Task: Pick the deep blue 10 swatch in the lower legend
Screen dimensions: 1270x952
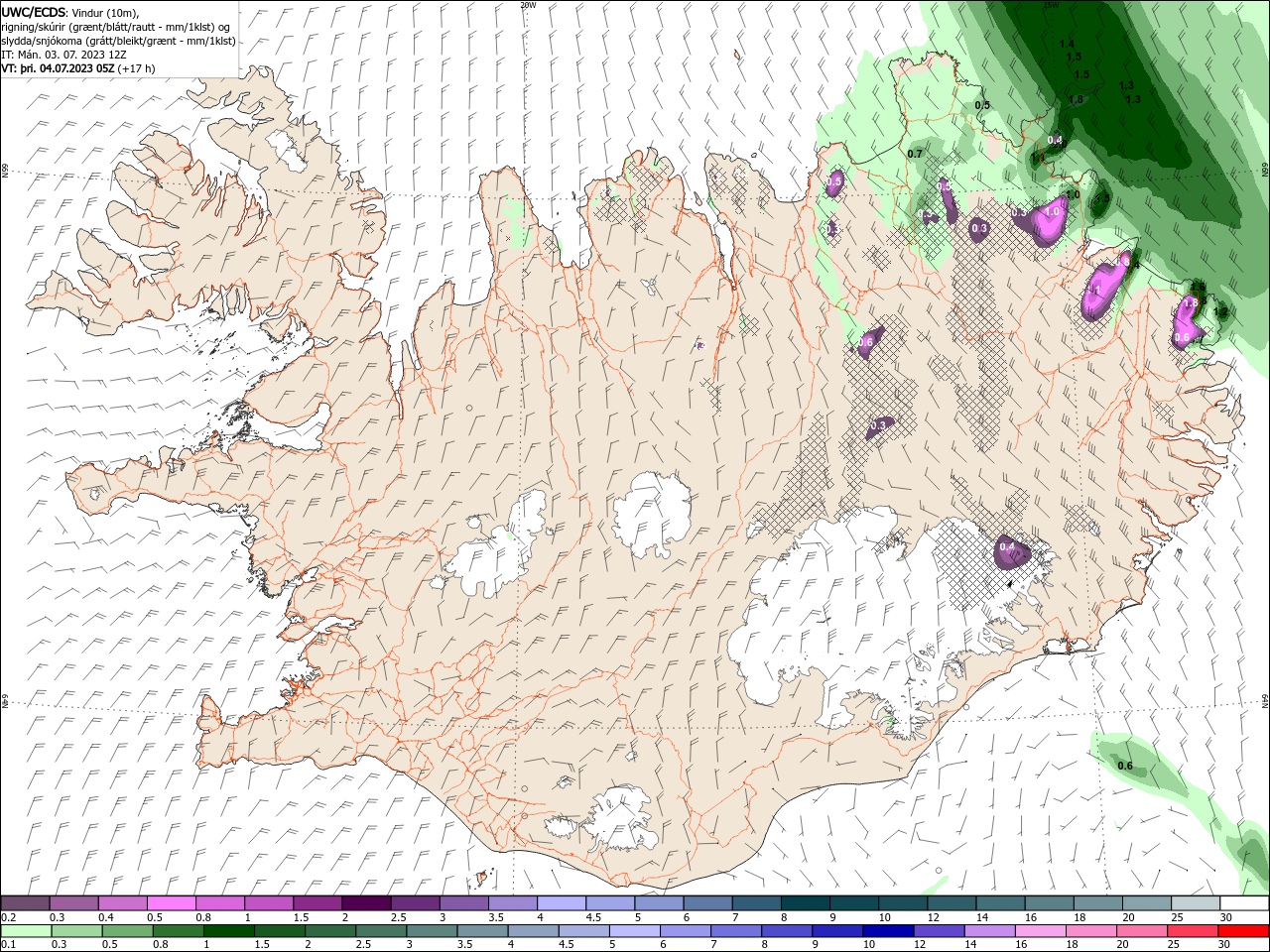Action: click(x=888, y=931)
